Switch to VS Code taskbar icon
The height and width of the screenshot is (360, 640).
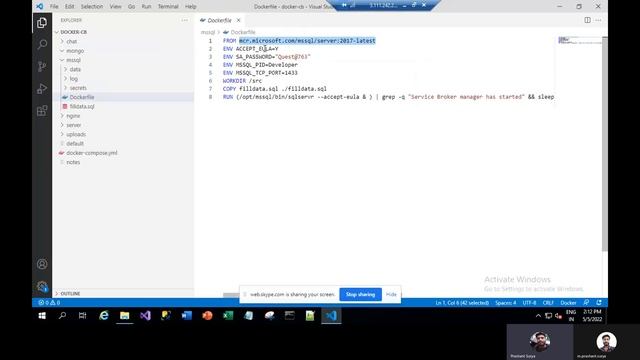[x=331, y=316]
